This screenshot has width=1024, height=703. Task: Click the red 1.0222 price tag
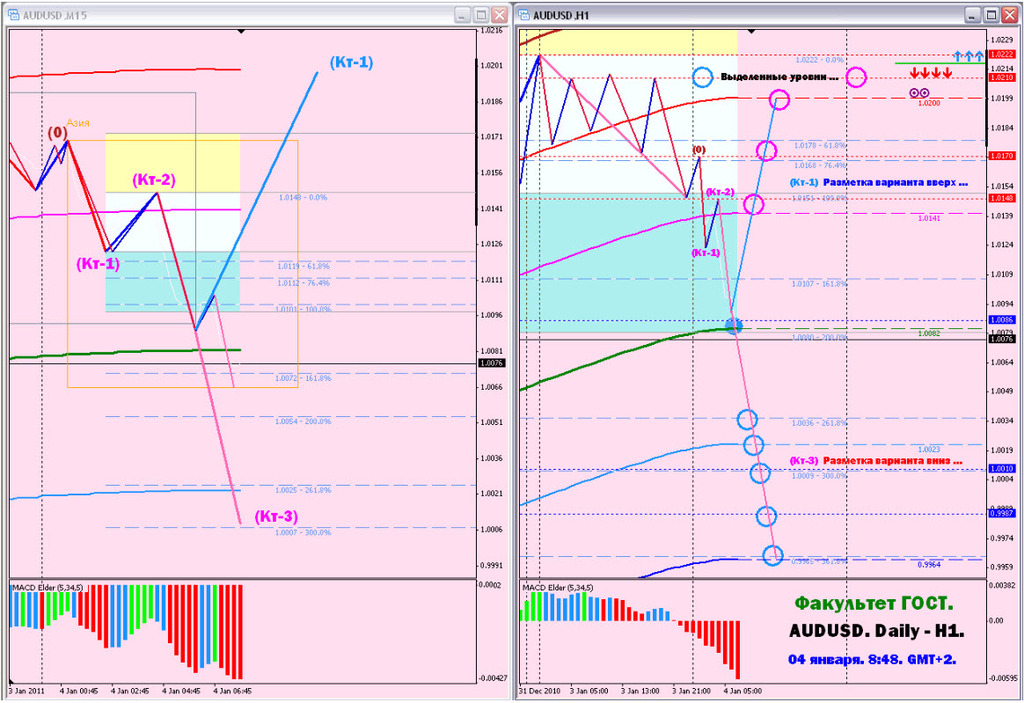pos(1002,54)
